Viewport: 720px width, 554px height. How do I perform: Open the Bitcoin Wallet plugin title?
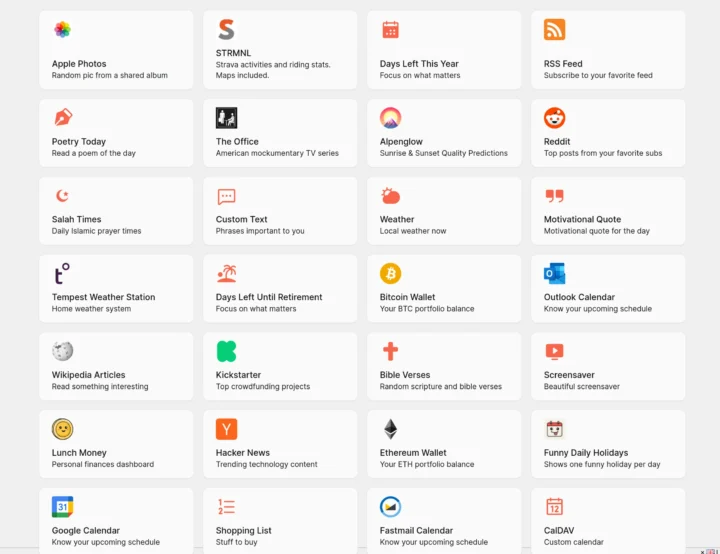click(x=407, y=297)
